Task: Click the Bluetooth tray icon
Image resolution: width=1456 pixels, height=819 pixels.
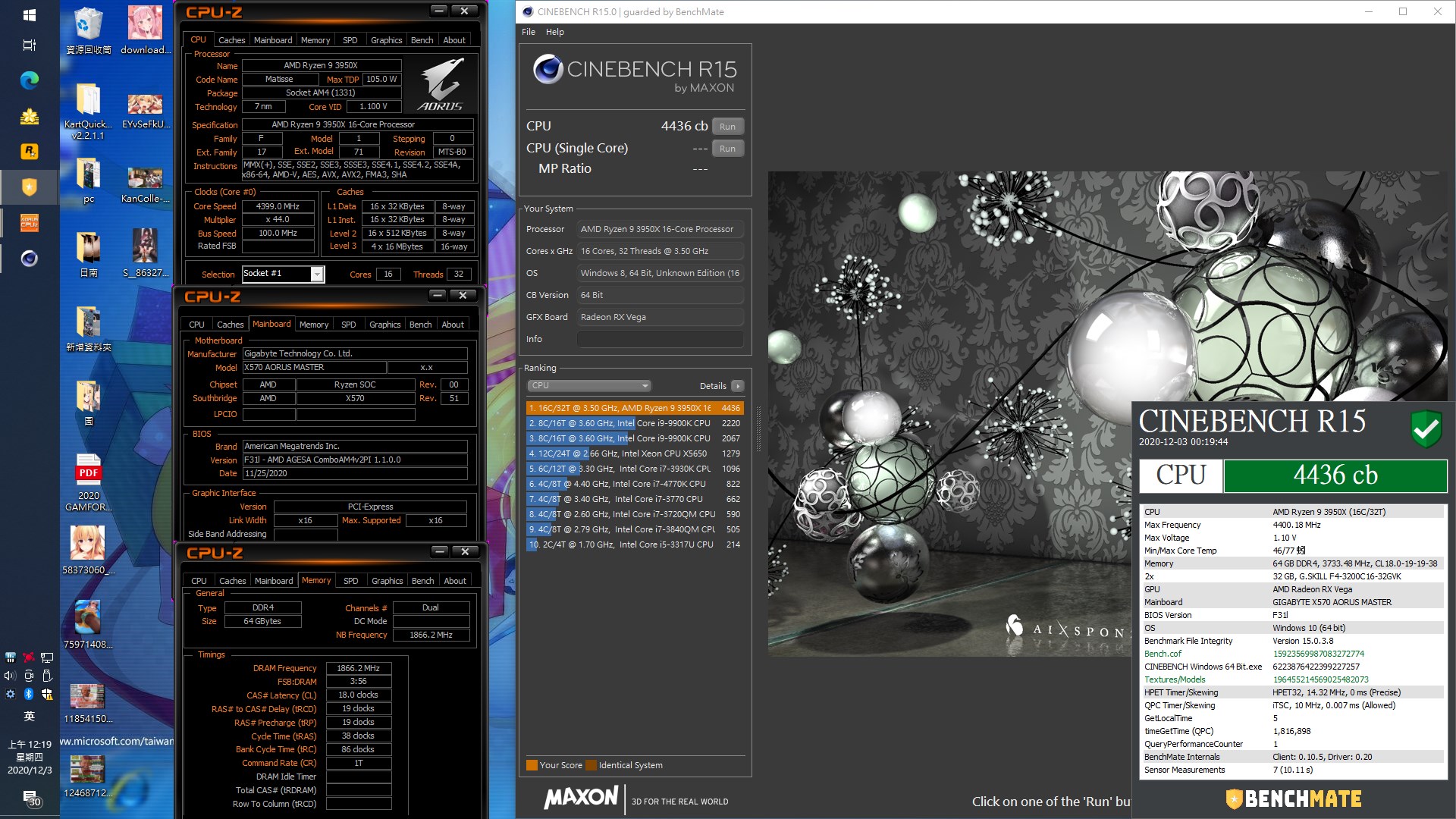Action: click(x=29, y=694)
